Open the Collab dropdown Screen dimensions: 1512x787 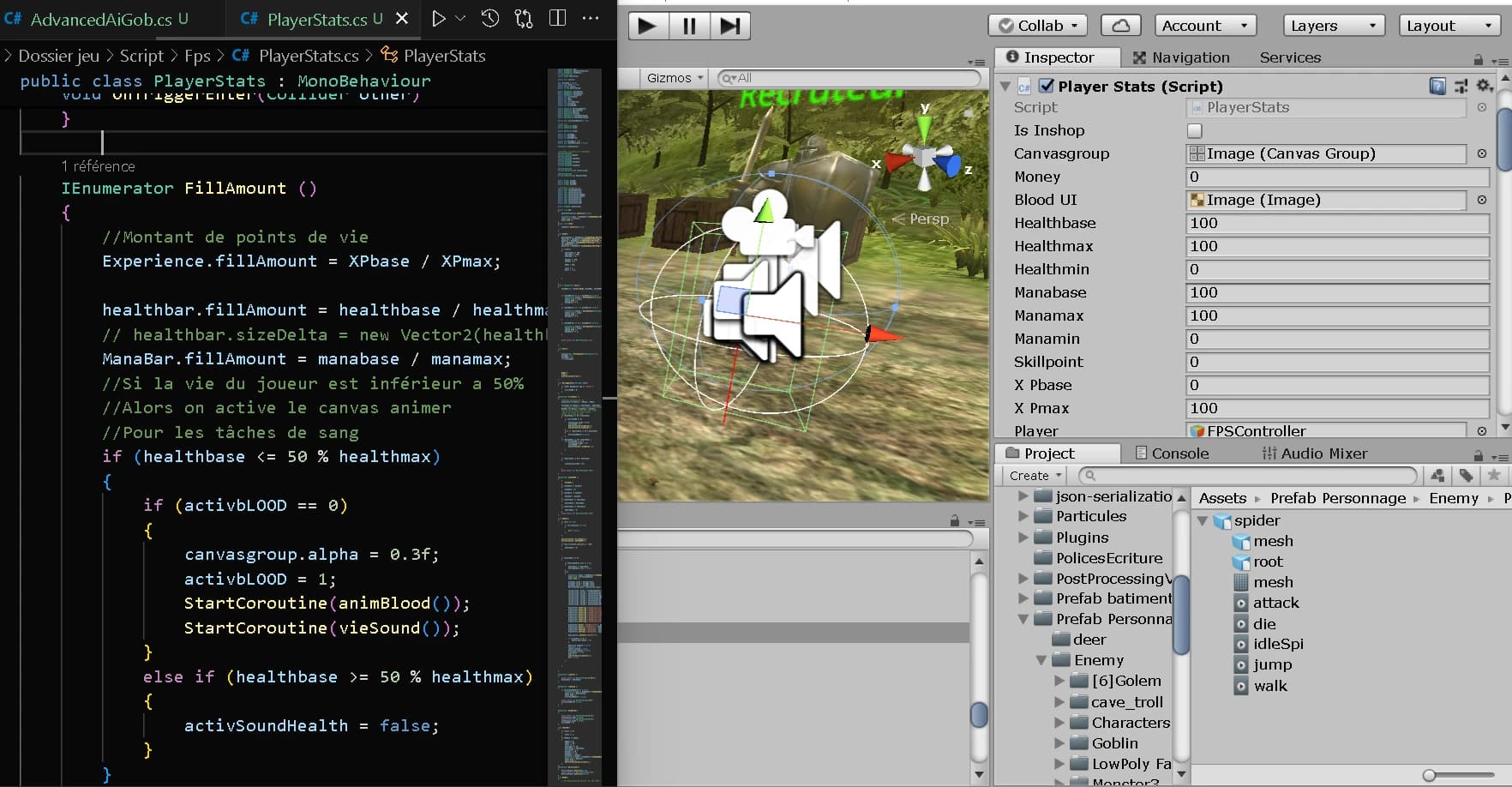coord(1038,26)
